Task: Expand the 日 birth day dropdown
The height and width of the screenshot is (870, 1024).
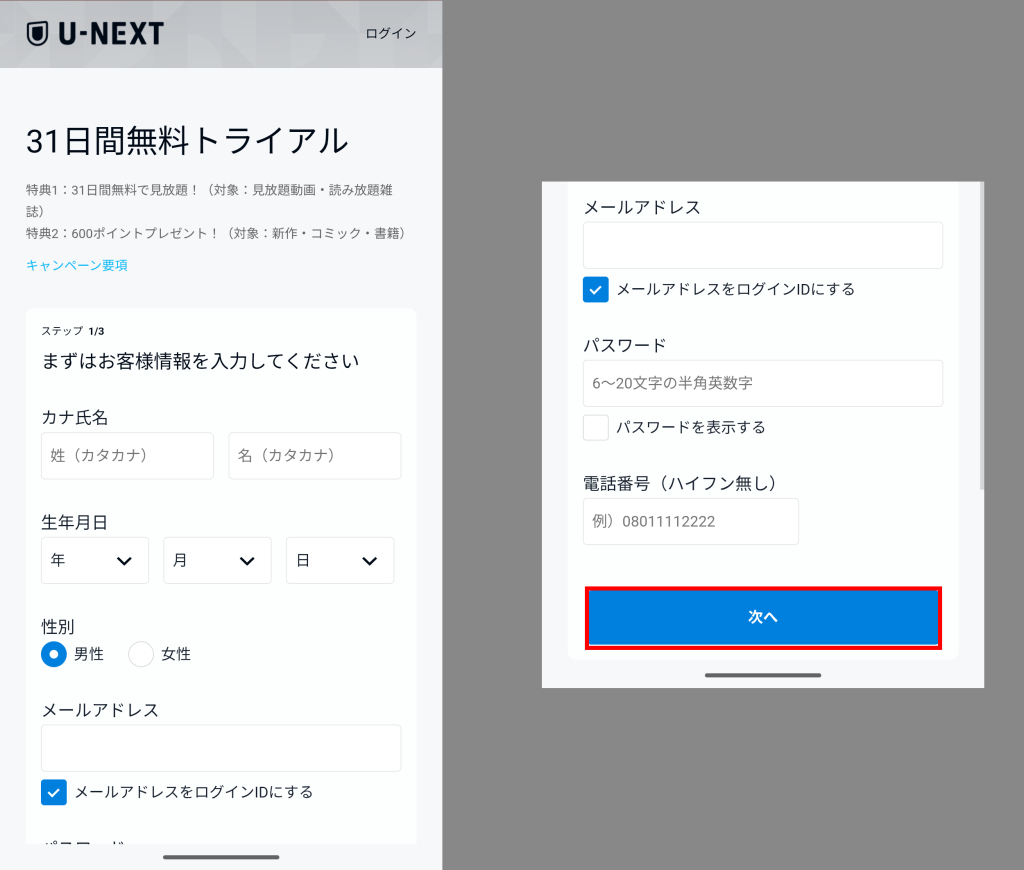Action: 340,561
